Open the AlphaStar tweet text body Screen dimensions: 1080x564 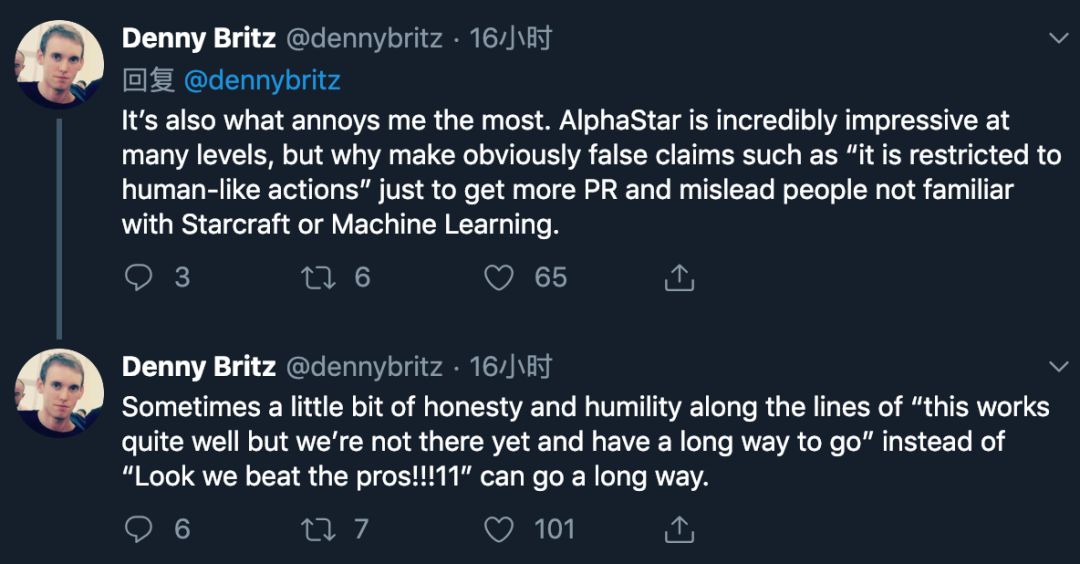point(560,172)
